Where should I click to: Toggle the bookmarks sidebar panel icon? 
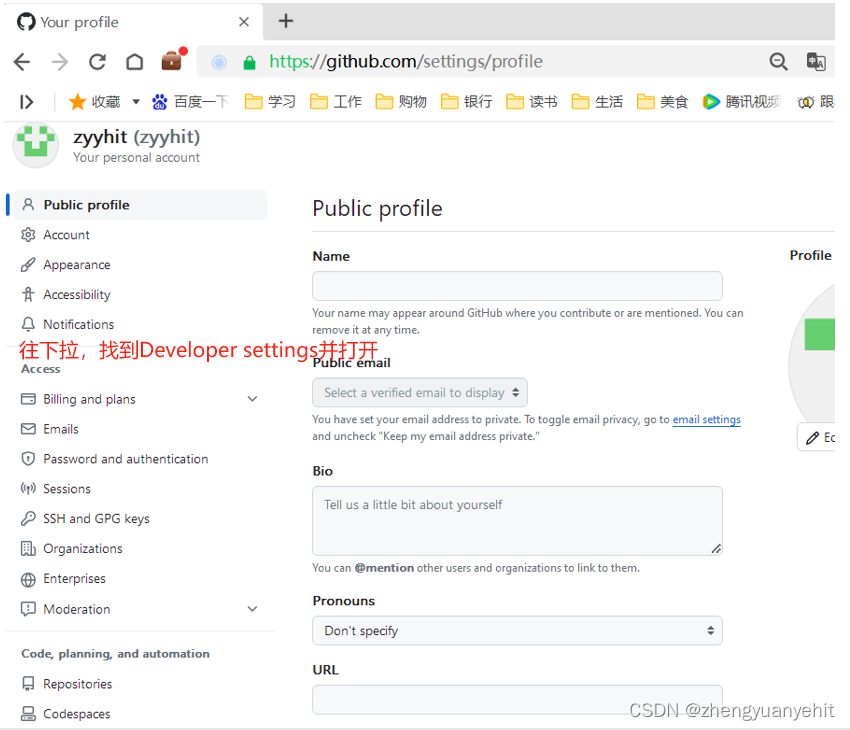coord(27,102)
